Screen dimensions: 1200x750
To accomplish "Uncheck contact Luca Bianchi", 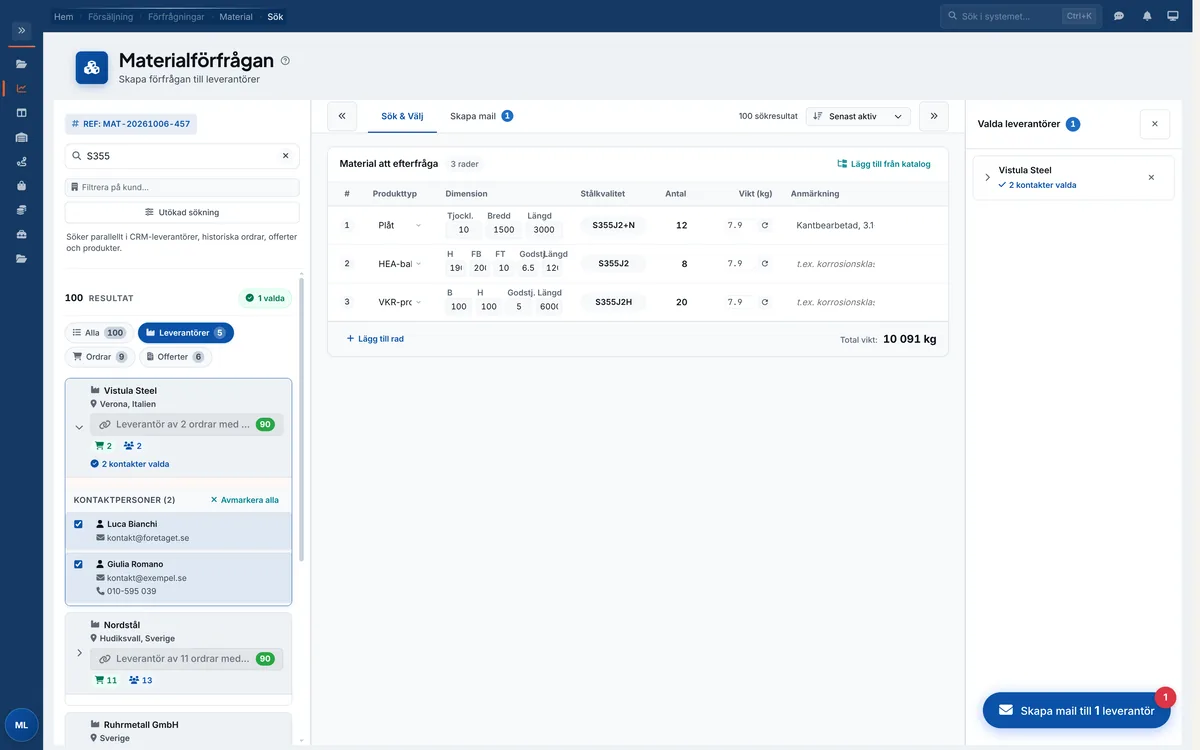I will [79, 524].
